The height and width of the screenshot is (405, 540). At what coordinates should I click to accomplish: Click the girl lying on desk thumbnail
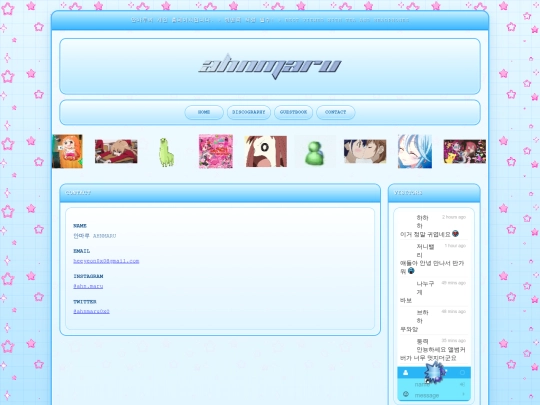point(116,152)
